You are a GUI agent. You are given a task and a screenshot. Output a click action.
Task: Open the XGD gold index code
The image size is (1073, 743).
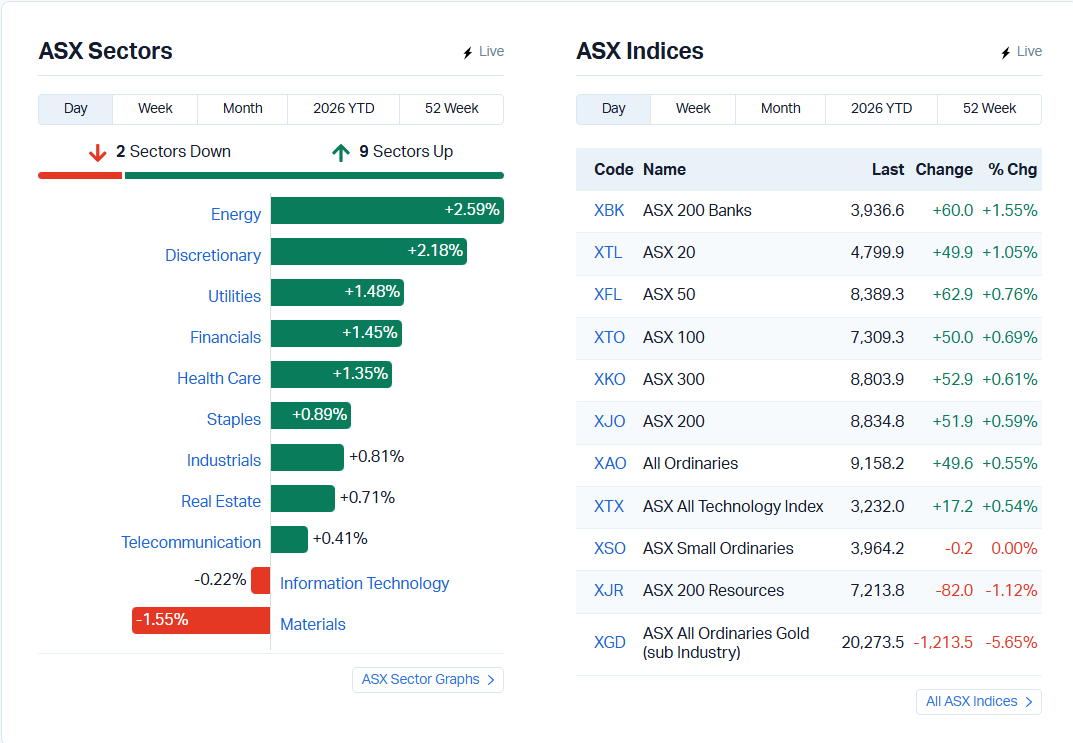tap(609, 642)
